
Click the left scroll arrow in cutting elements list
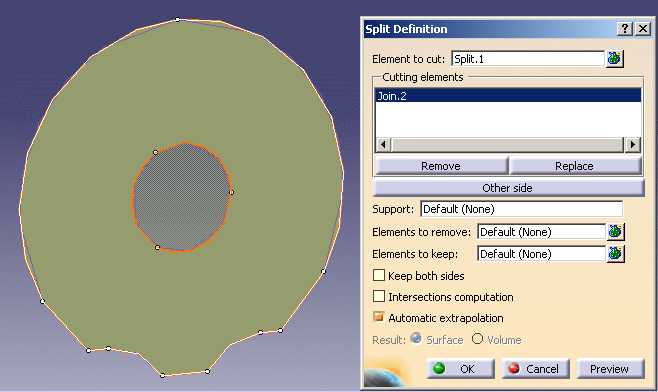tap(383, 145)
